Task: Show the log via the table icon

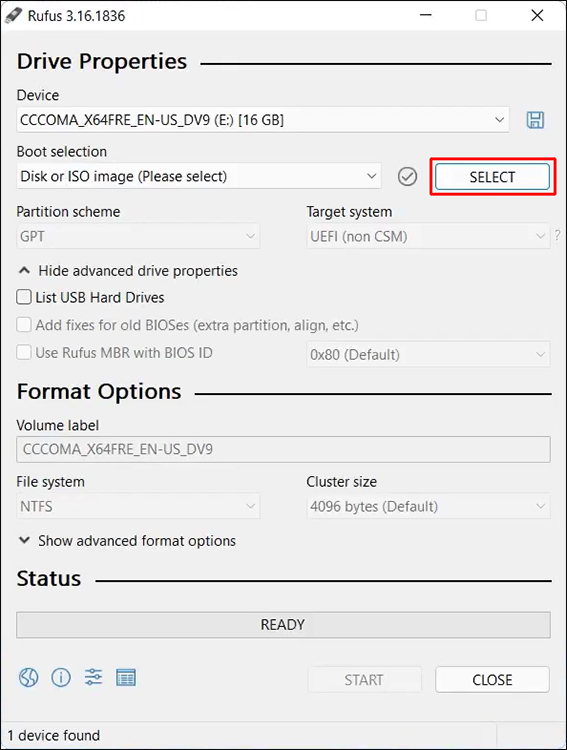Action: [126, 677]
